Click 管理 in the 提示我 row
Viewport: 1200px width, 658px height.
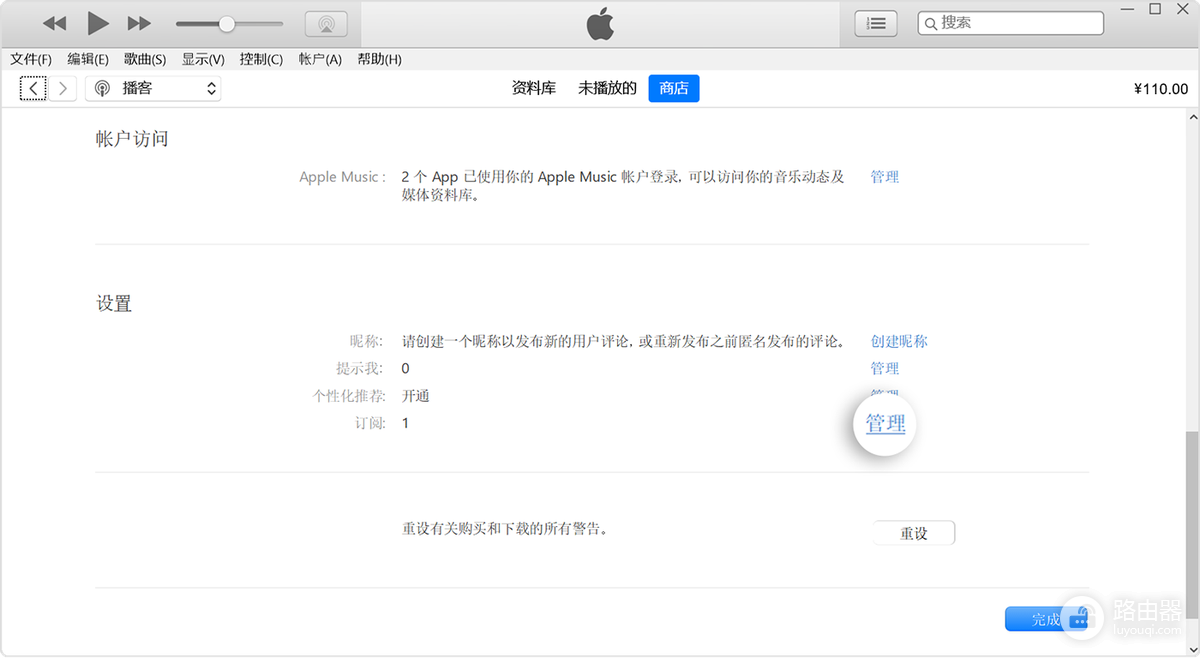click(884, 368)
